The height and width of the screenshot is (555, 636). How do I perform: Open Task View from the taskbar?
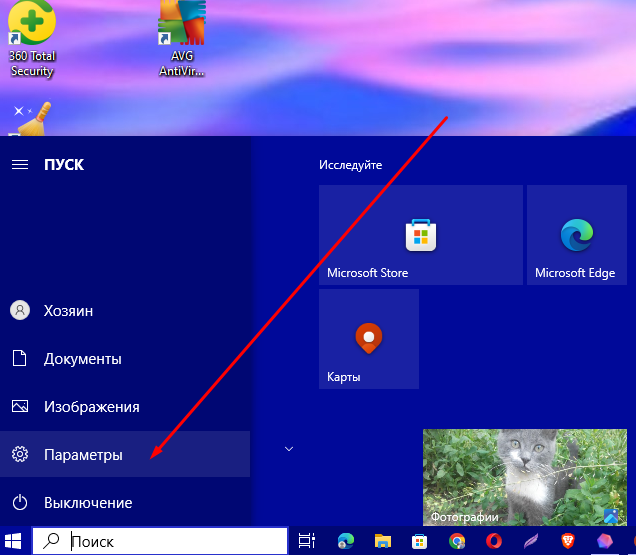[x=307, y=541]
